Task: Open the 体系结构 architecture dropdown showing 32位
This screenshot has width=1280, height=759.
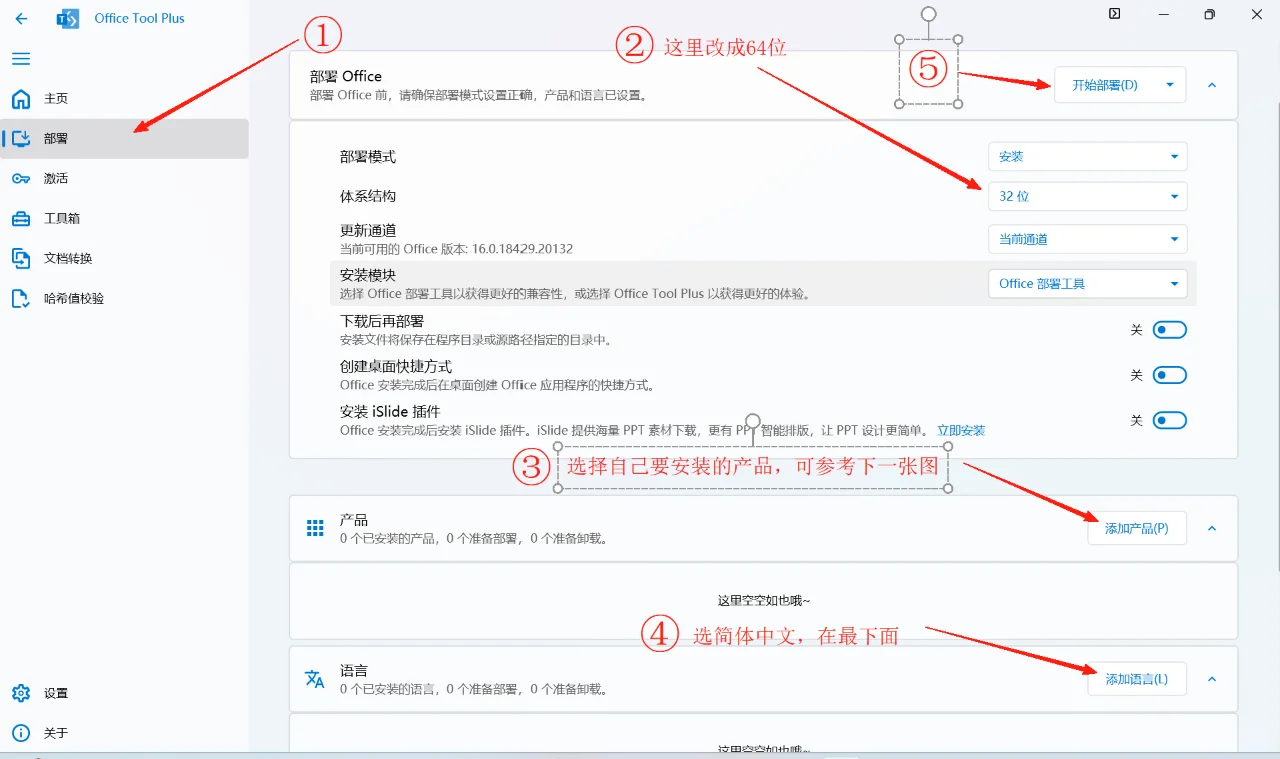Action: (1087, 196)
